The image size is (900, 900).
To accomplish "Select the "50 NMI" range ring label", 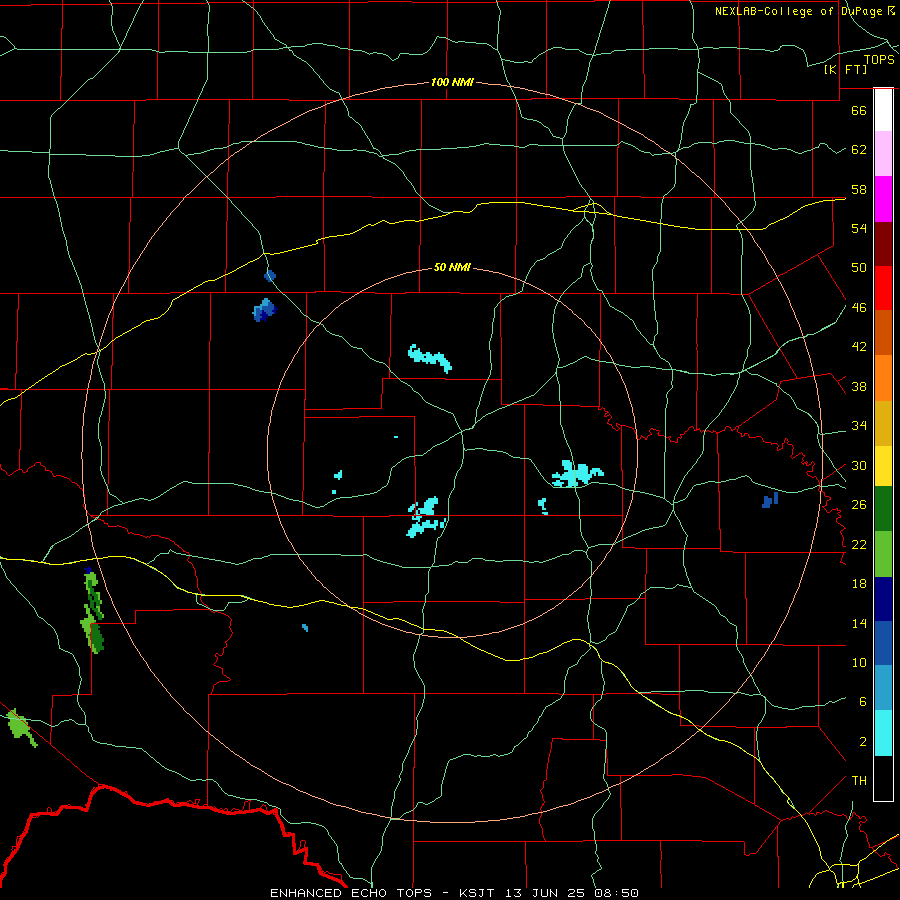I will tap(452, 267).
